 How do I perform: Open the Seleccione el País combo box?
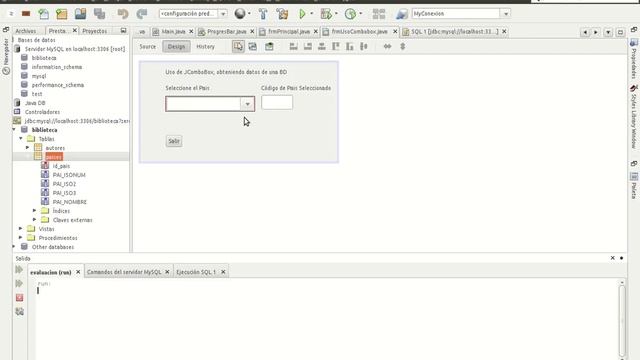(x=247, y=104)
